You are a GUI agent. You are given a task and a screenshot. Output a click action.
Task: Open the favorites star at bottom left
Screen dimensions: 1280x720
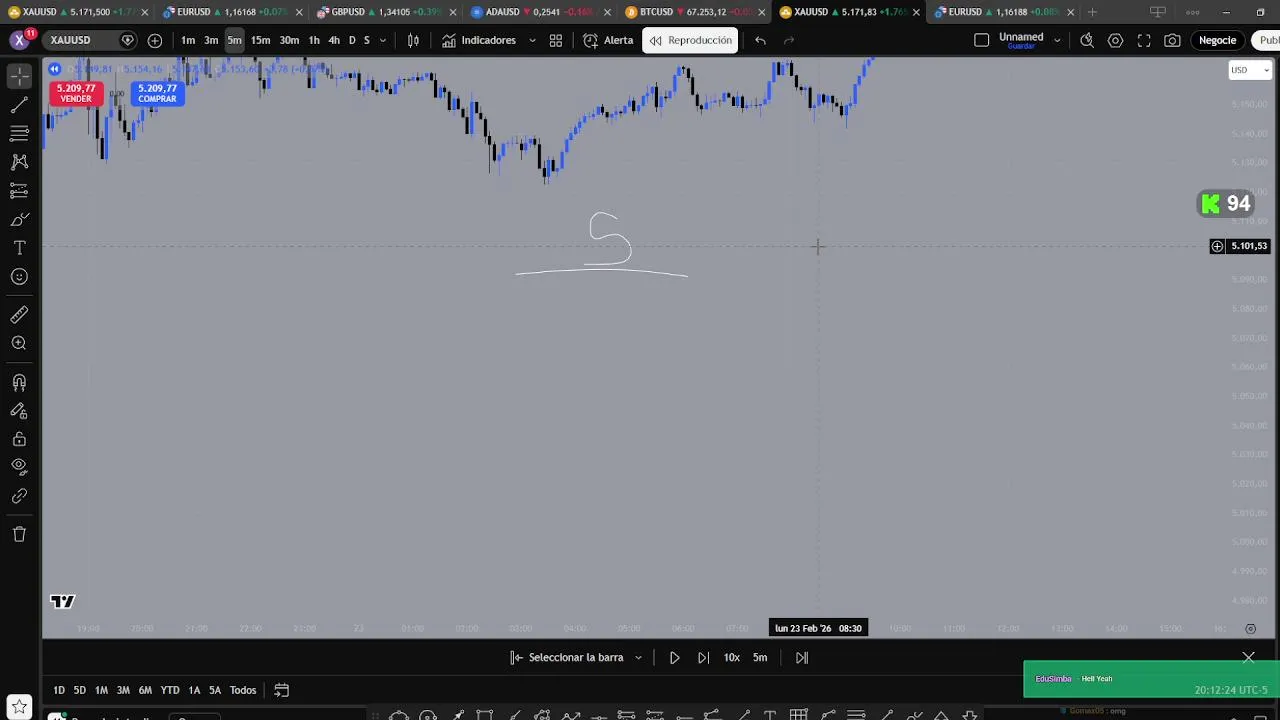19,707
